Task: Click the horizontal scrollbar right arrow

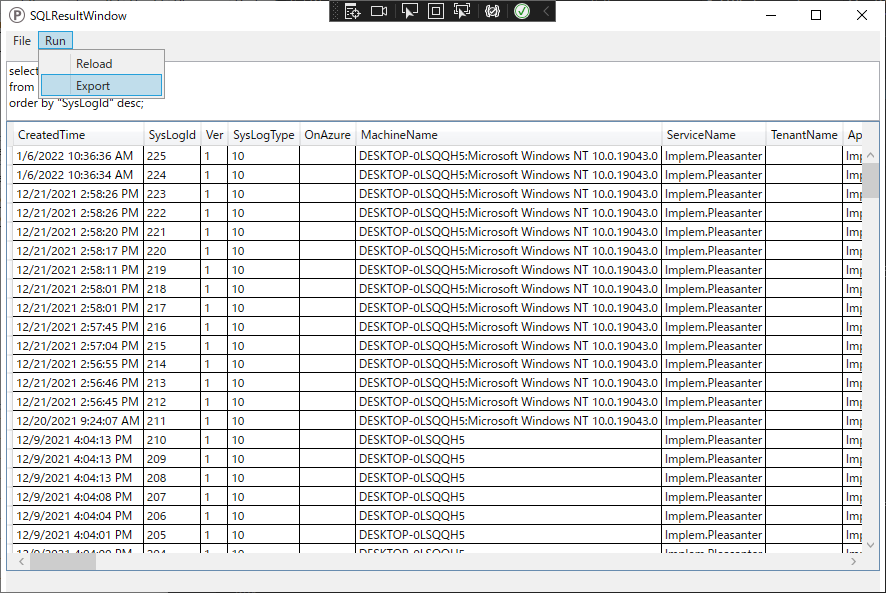Action: [x=853, y=561]
